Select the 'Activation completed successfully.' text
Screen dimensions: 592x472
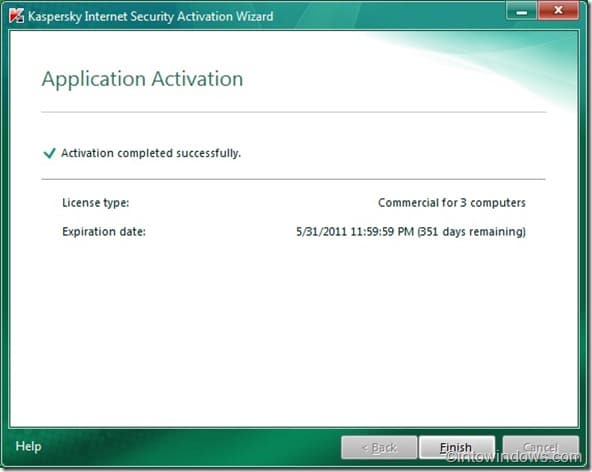tap(151, 153)
